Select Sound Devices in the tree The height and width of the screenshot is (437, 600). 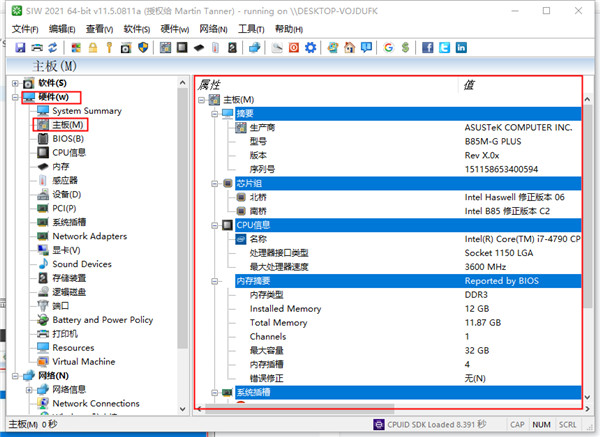point(82,264)
